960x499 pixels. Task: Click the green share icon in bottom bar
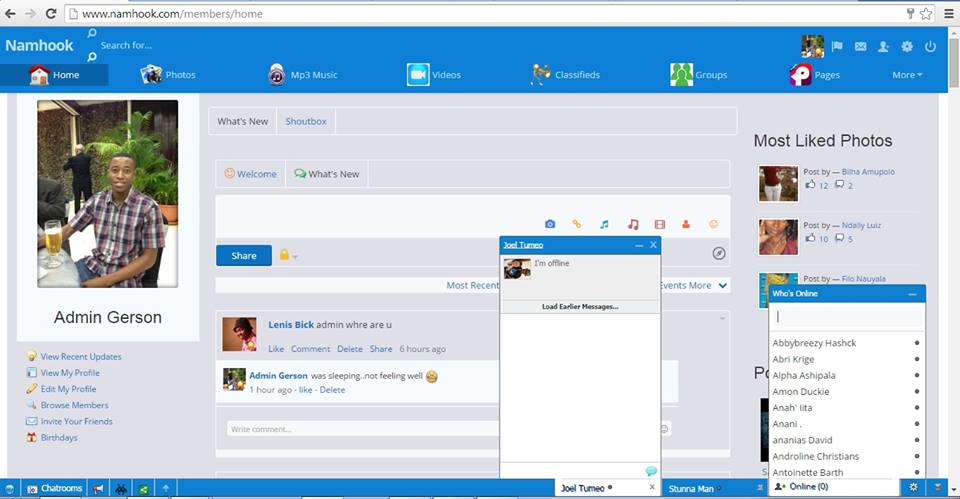[x=143, y=489]
